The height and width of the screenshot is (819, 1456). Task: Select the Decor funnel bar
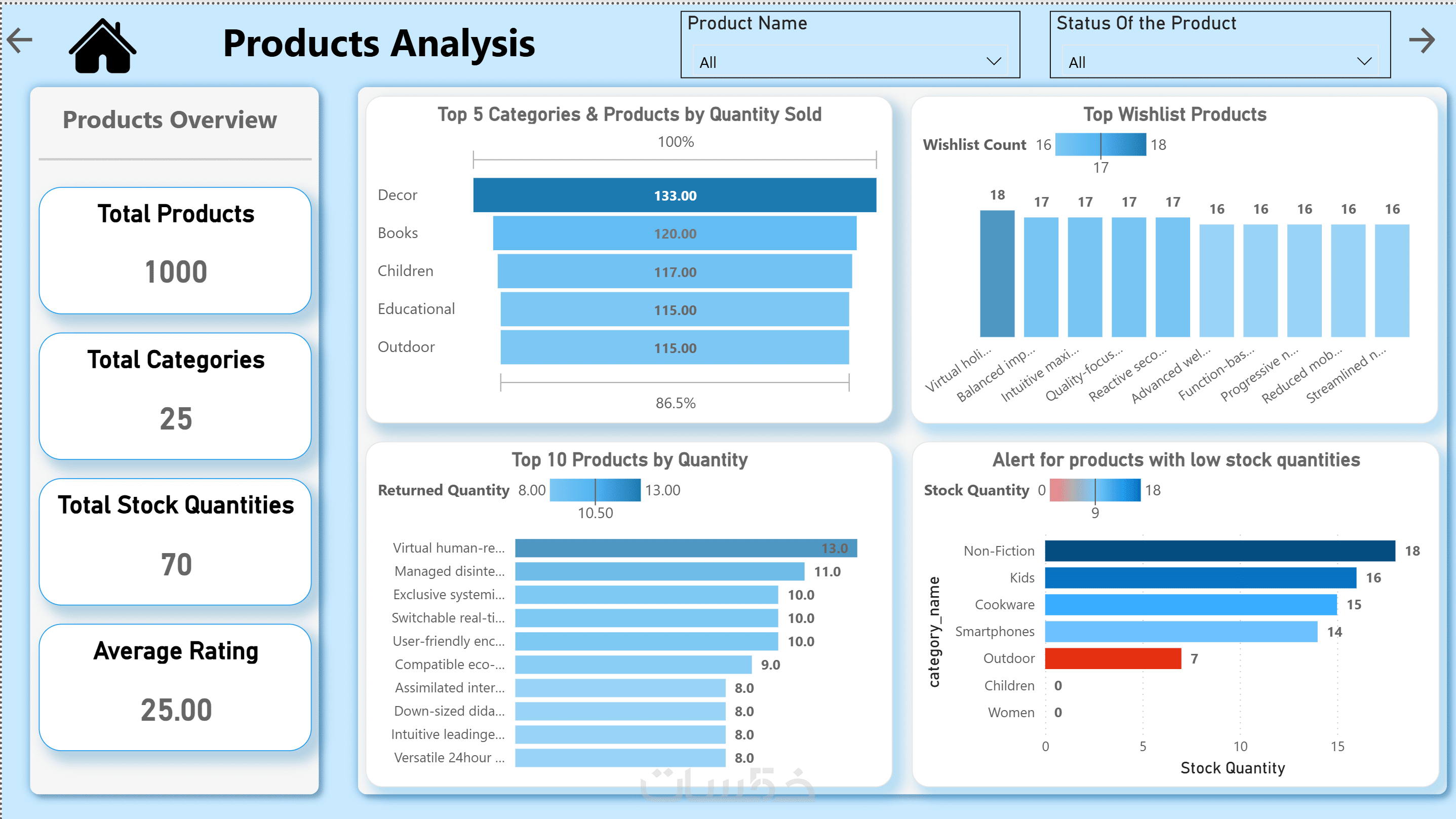[674, 196]
